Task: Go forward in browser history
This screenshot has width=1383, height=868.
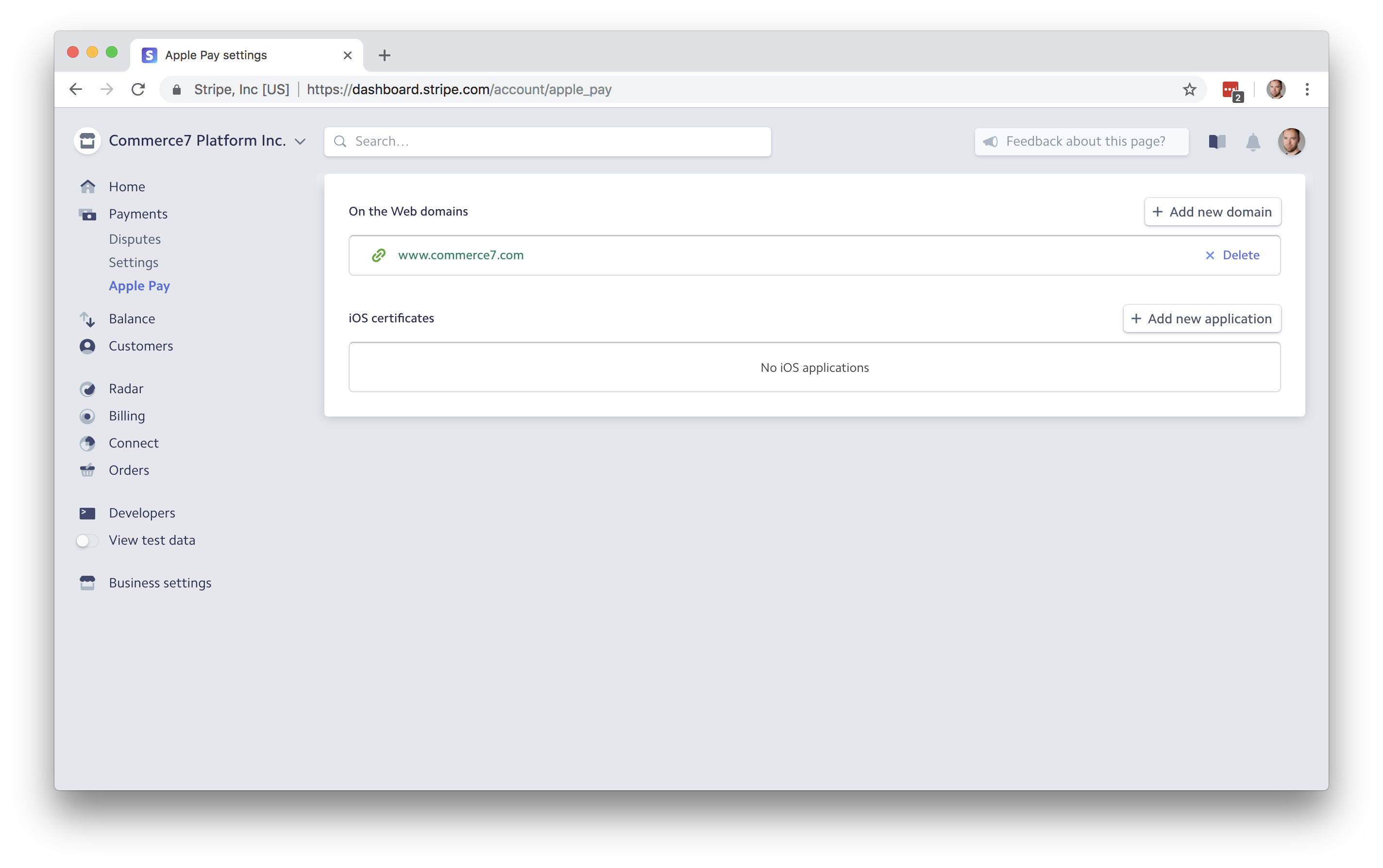Action: pos(107,89)
